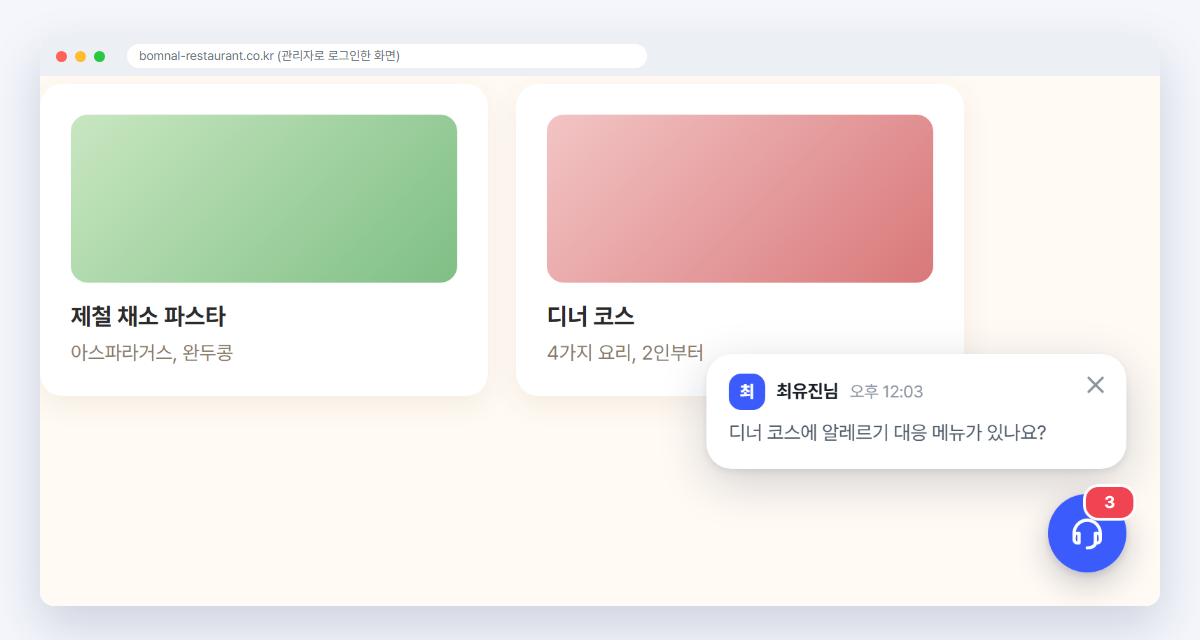Click the sender name 최유진님
Screen dimensions: 1200x640
click(807, 391)
